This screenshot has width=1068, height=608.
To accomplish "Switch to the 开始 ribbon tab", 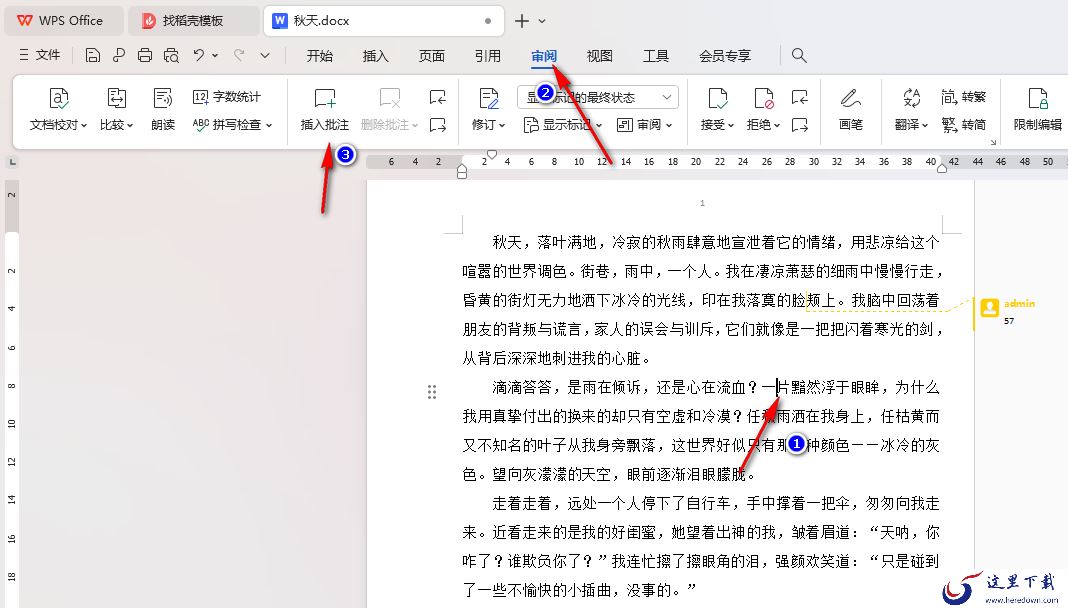I will (x=319, y=56).
